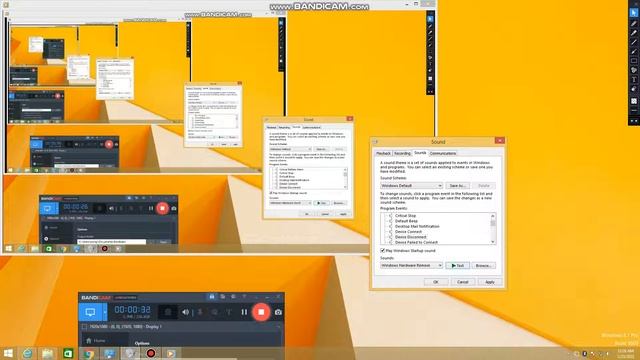Click Browse button in front Sound dialog
The width and height of the screenshot is (640, 360).
[x=484, y=265]
